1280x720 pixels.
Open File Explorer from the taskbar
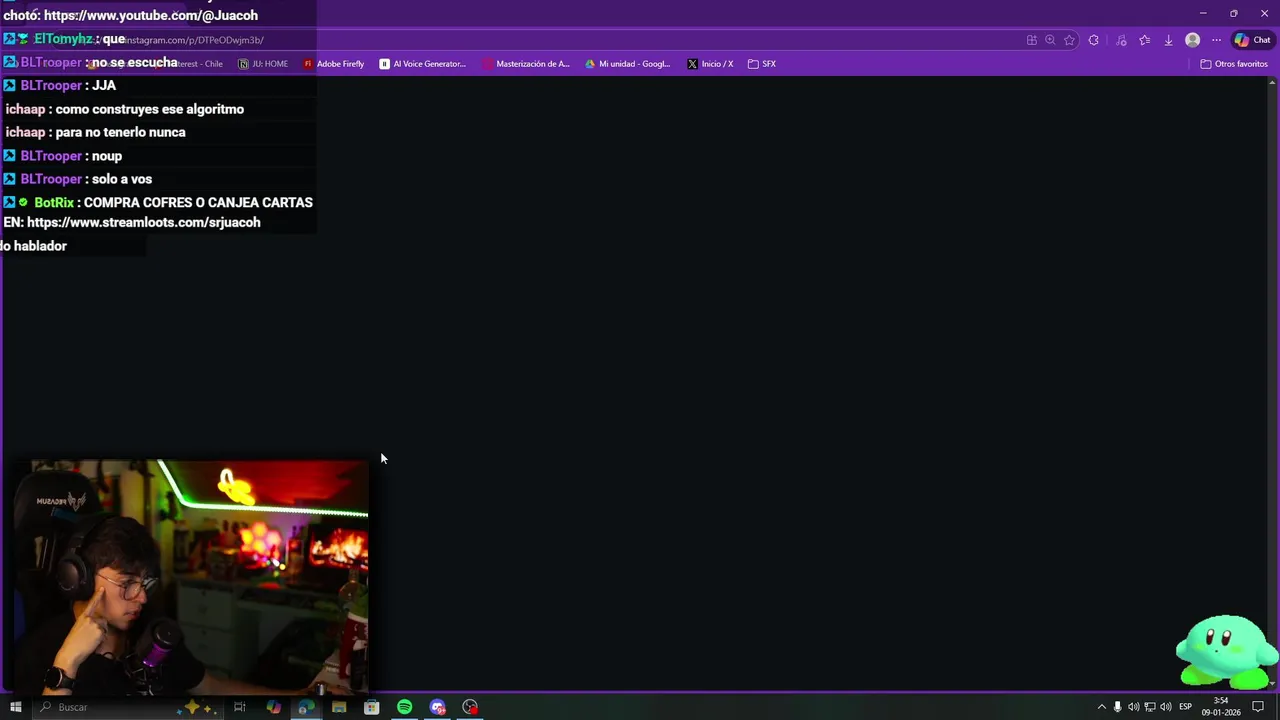pos(339,707)
